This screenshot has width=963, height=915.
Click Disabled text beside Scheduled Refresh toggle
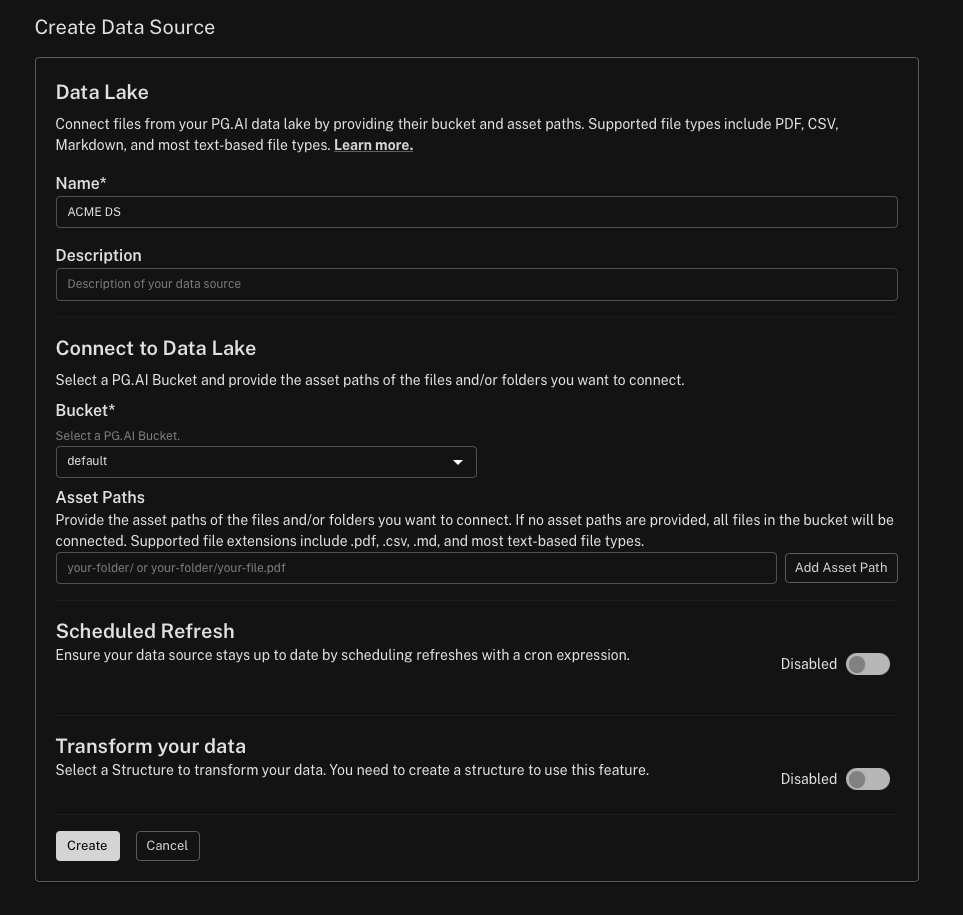(808, 664)
